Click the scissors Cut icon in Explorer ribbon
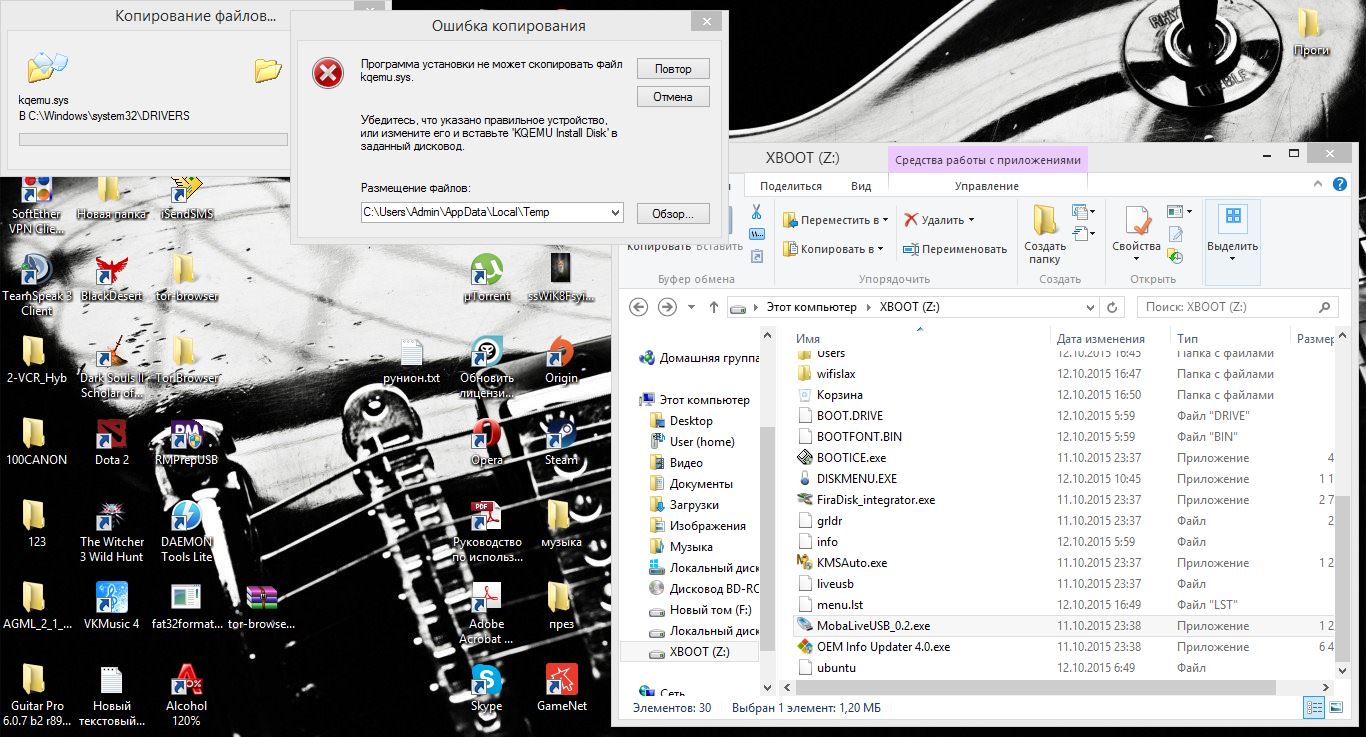 [x=757, y=212]
